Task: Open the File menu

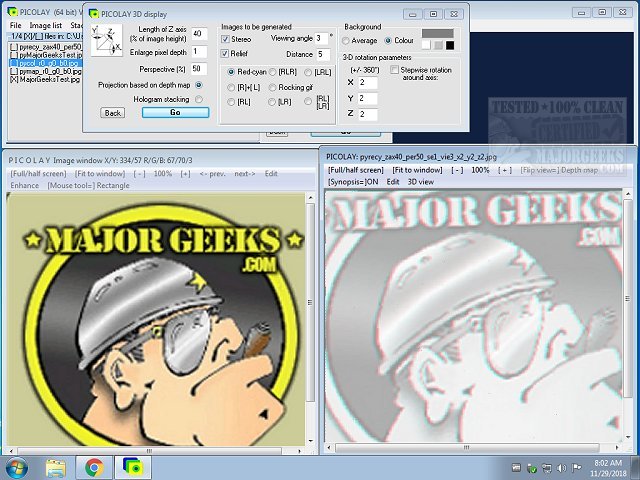Action: pos(16,25)
